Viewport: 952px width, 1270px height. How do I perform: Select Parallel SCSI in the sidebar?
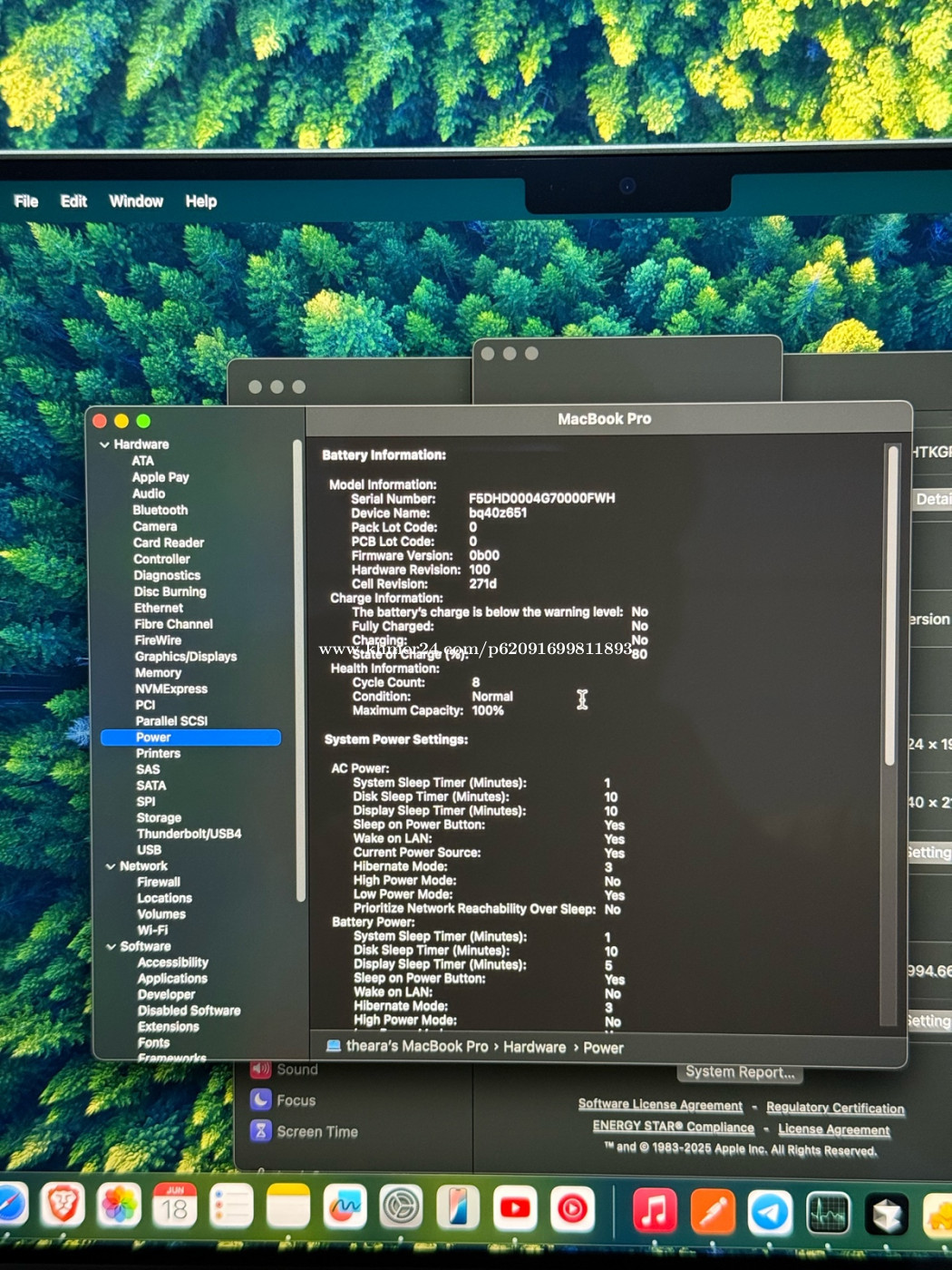pyautogui.click(x=171, y=721)
